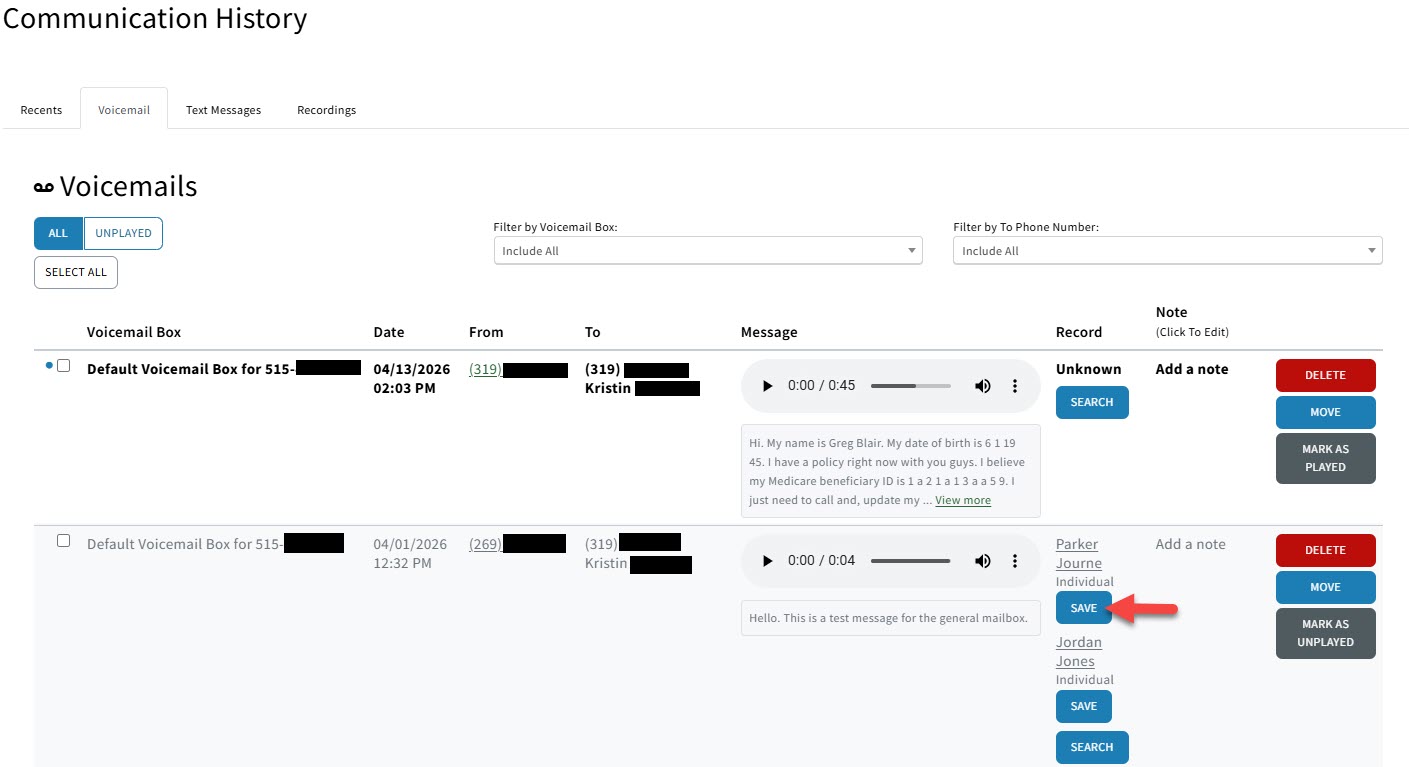Viewport: 1409px width, 767px height.
Task: Save voicemail to Parker Journe record
Action: (x=1083, y=608)
